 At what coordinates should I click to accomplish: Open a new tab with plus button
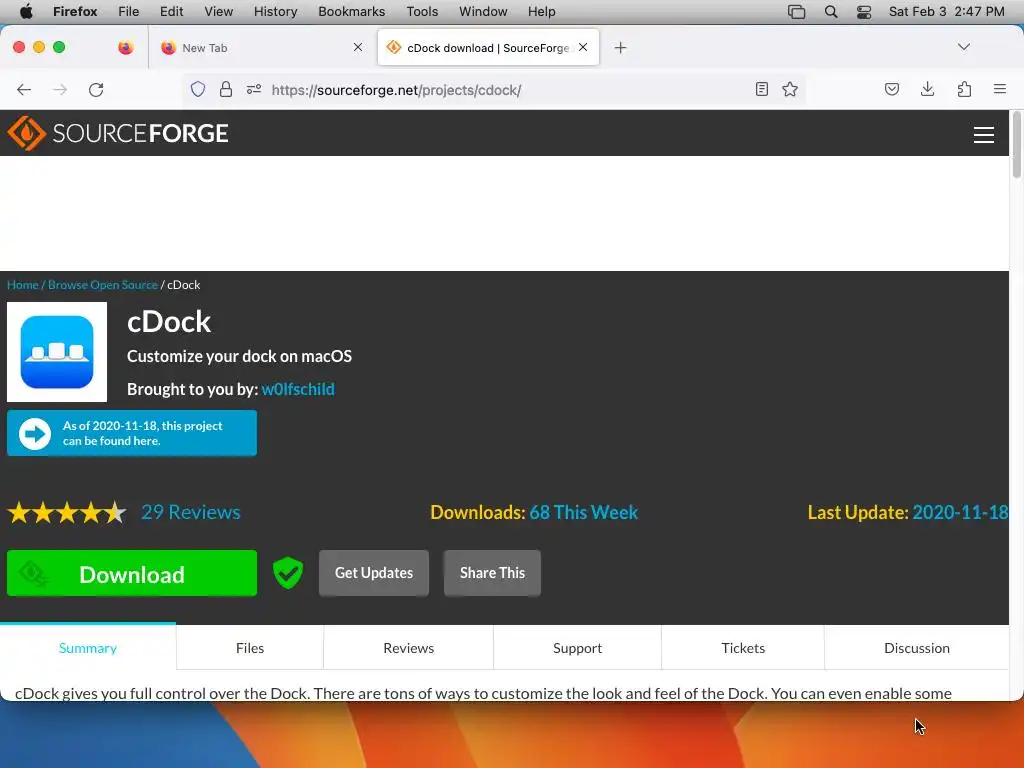coord(620,48)
